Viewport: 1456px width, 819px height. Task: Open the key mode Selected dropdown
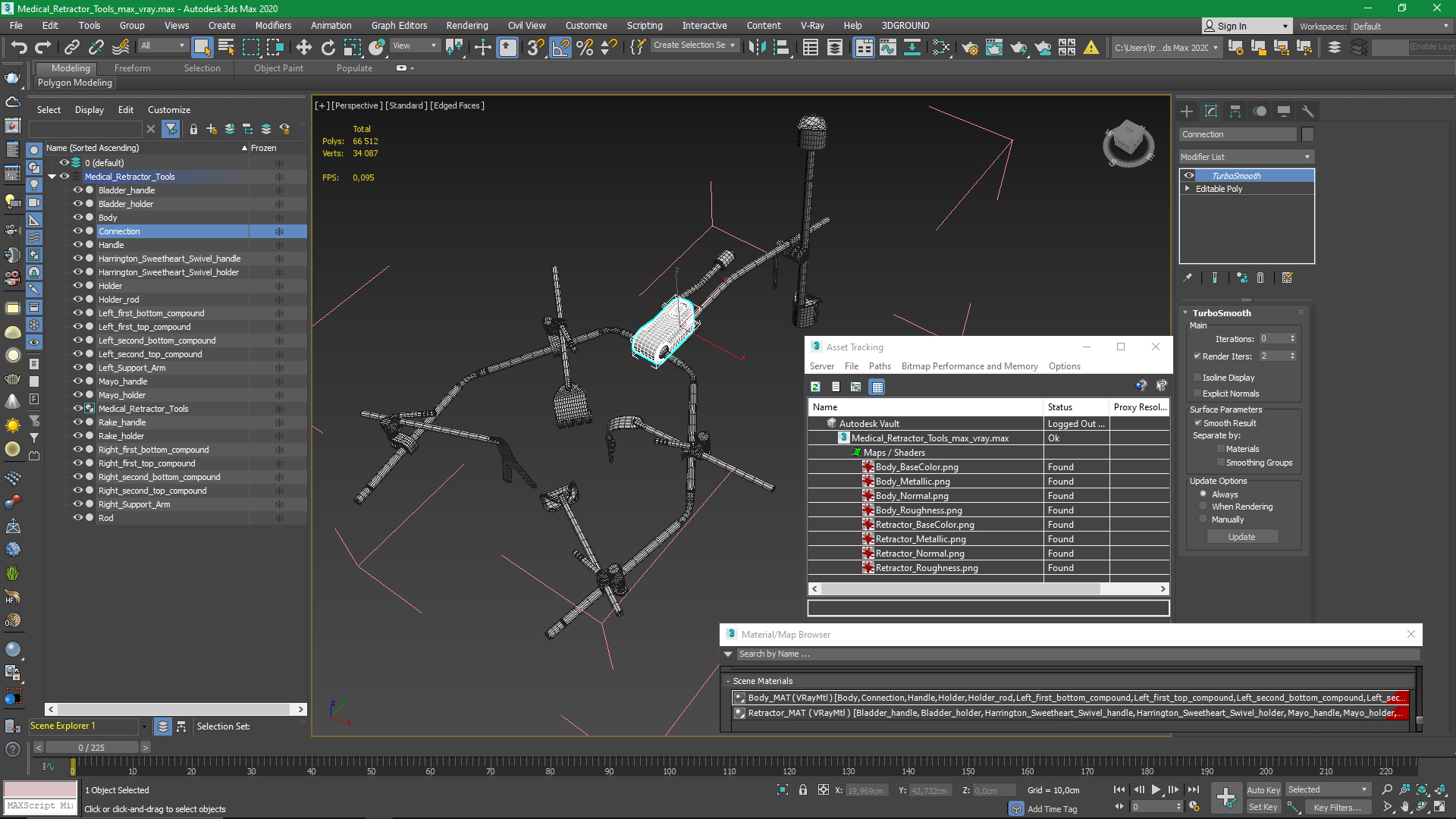tap(1328, 790)
